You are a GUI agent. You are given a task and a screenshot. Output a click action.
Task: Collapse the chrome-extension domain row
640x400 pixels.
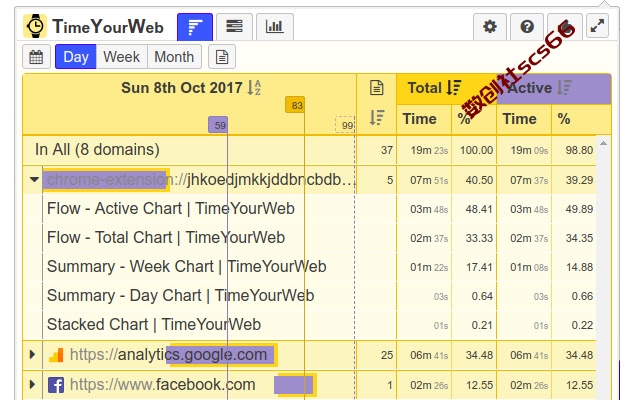34,180
